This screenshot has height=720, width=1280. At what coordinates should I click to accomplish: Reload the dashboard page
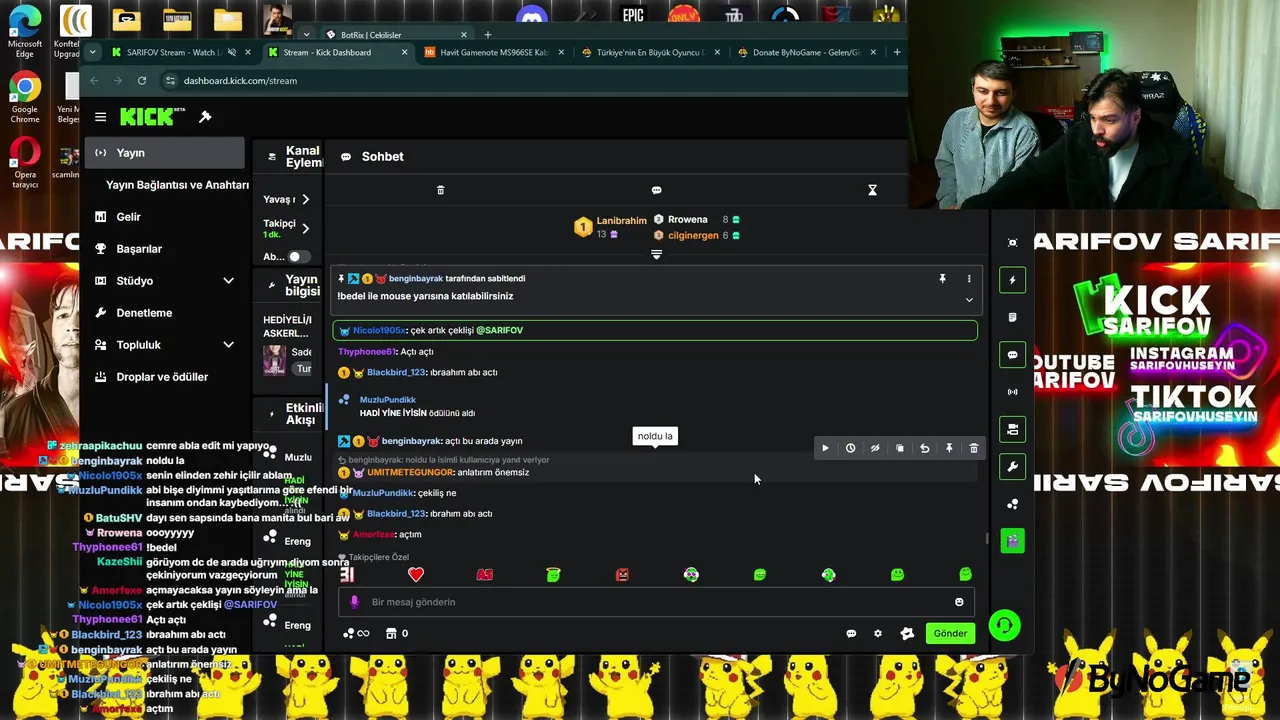142,81
